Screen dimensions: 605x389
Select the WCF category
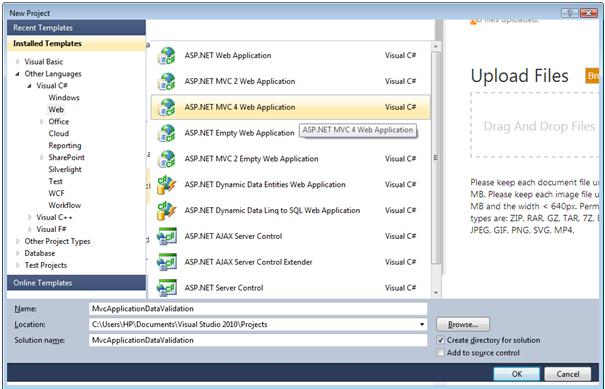[56, 193]
